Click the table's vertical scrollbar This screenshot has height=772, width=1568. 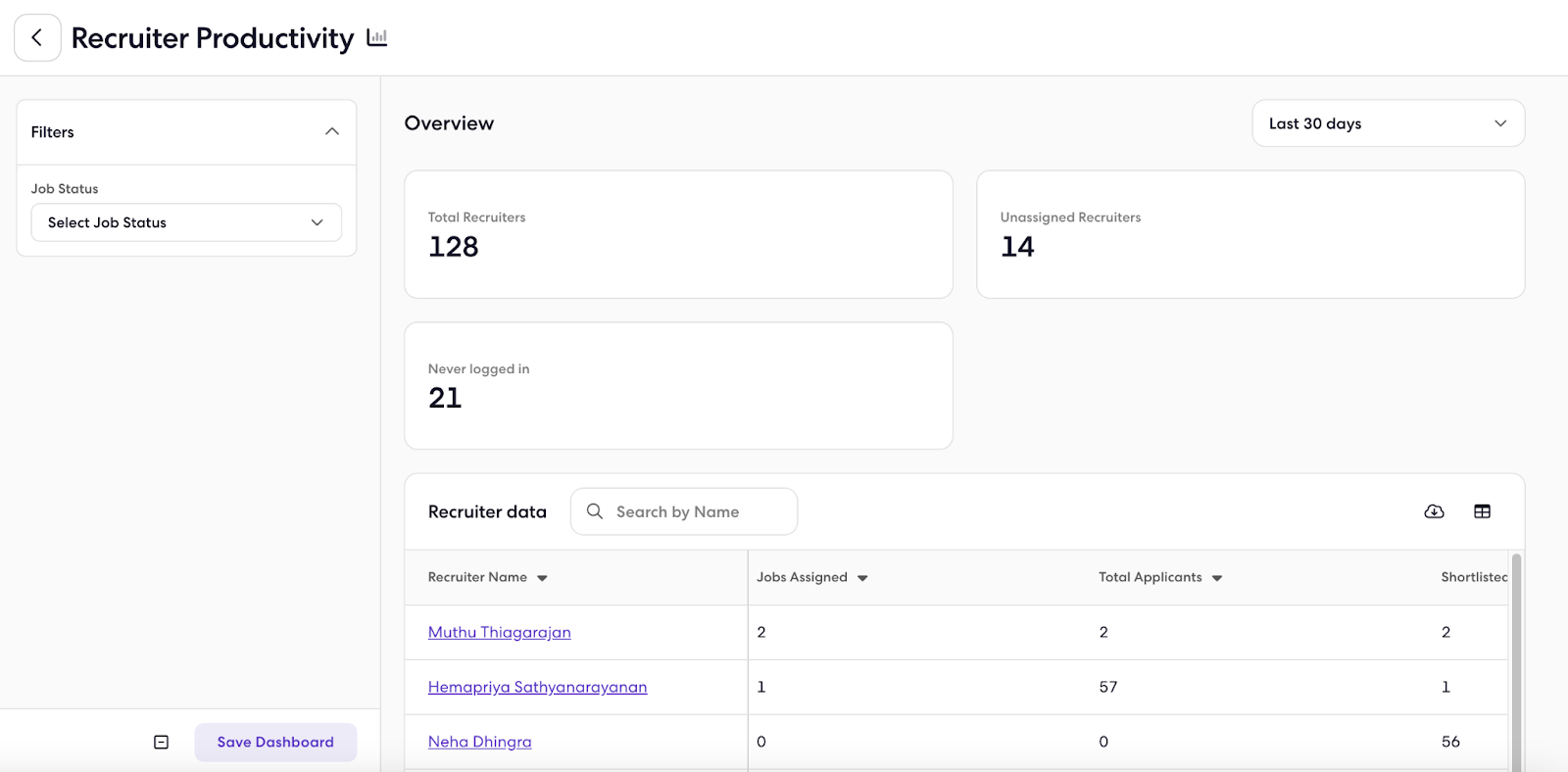click(1516, 662)
